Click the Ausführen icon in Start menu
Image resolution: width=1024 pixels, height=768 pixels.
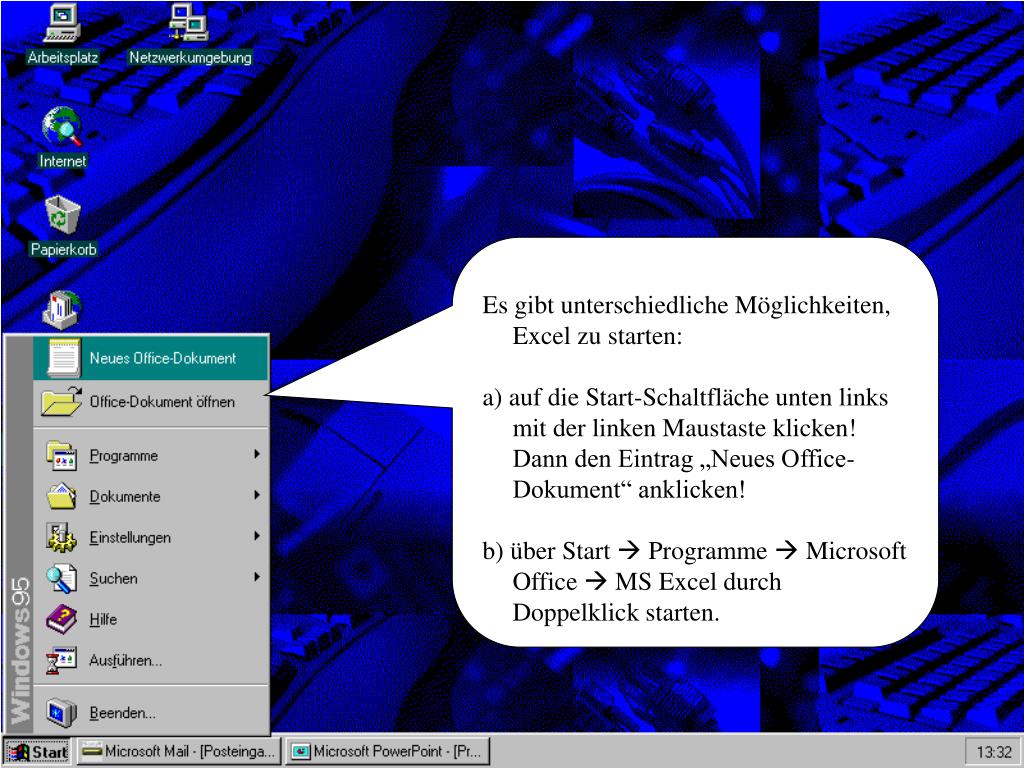coord(61,660)
